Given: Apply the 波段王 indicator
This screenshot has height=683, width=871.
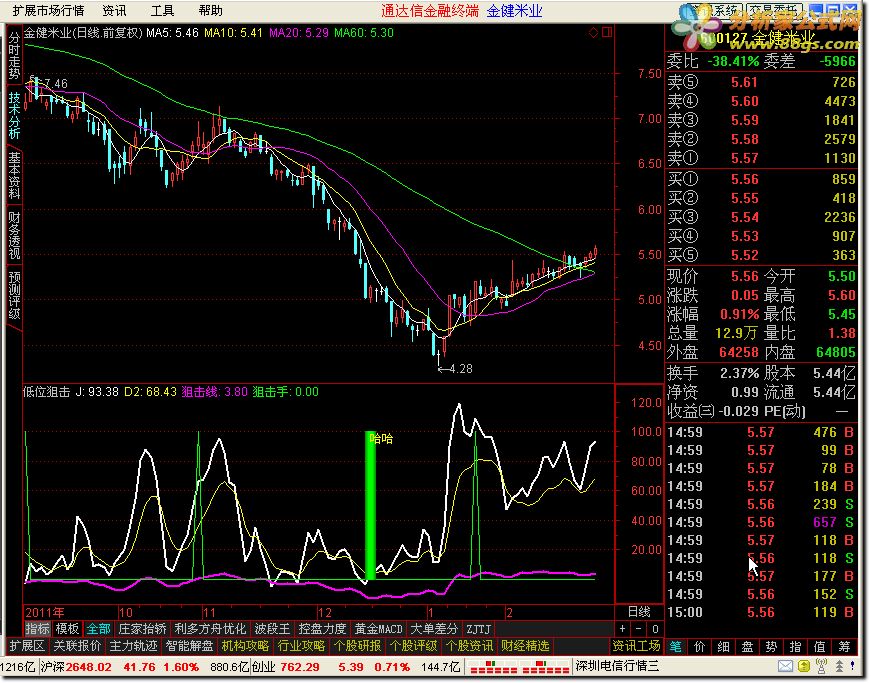Looking at the screenshot, I should pyautogui.click(x=272, y=629).
